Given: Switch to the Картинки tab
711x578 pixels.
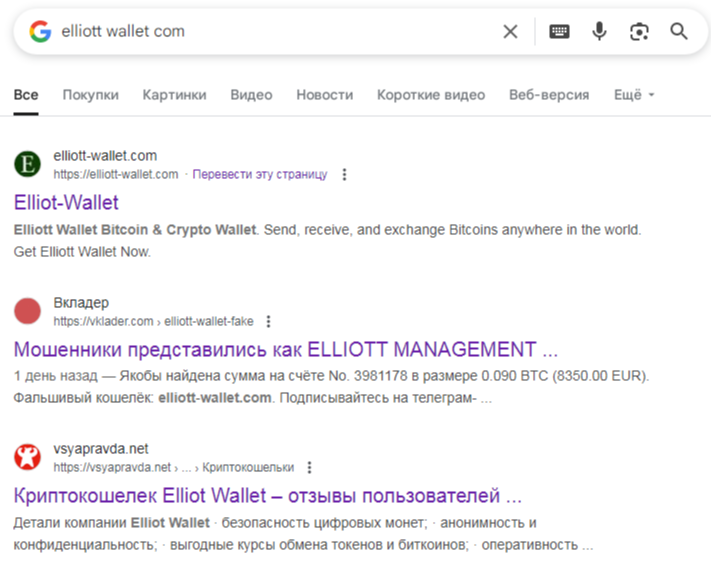Looking at the screenshot, I should point(174,95).
